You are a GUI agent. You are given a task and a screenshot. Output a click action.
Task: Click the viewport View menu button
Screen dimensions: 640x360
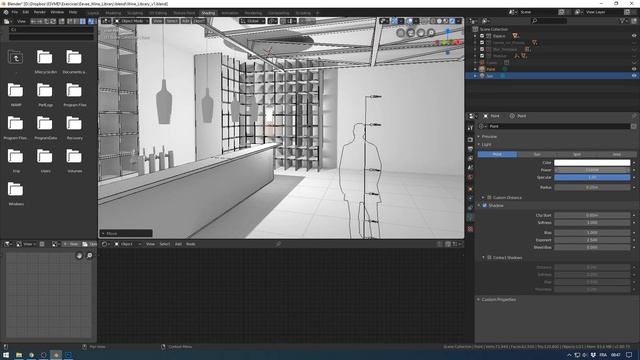158,21
